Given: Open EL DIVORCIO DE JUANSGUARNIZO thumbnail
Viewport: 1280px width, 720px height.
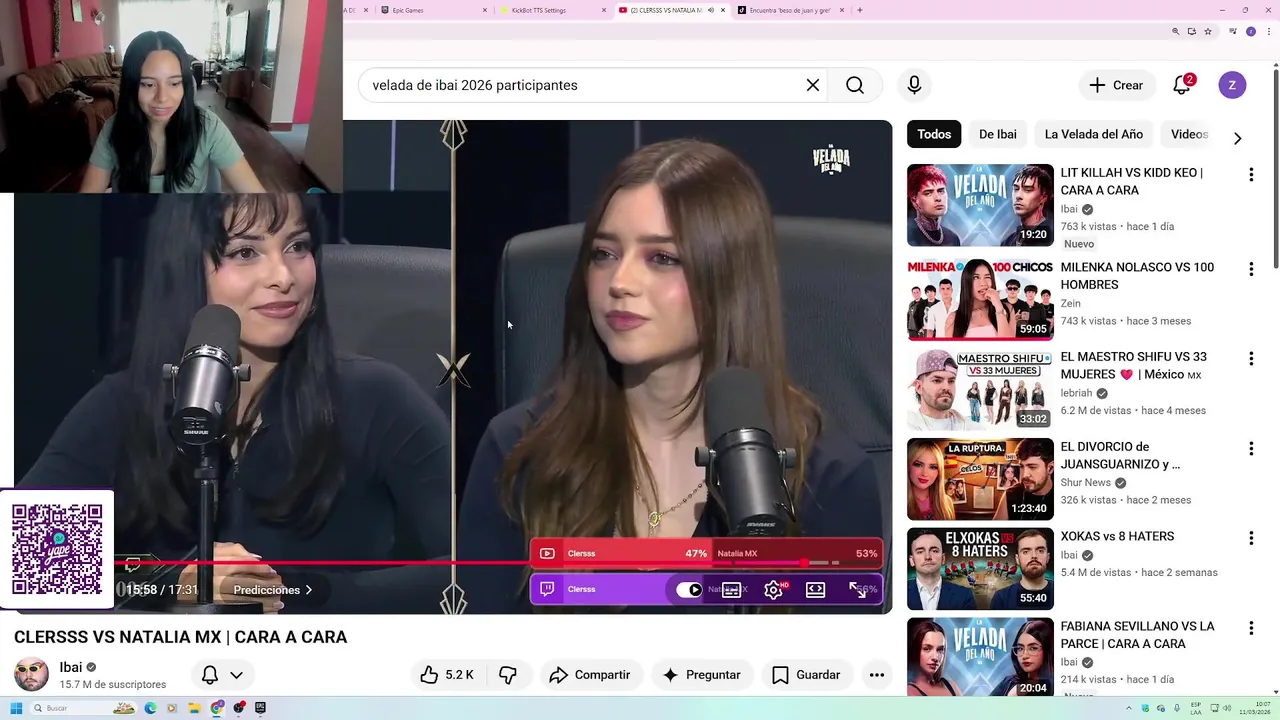Looking at the screenshot, I should pyautogui.click(x=980, y=479).
